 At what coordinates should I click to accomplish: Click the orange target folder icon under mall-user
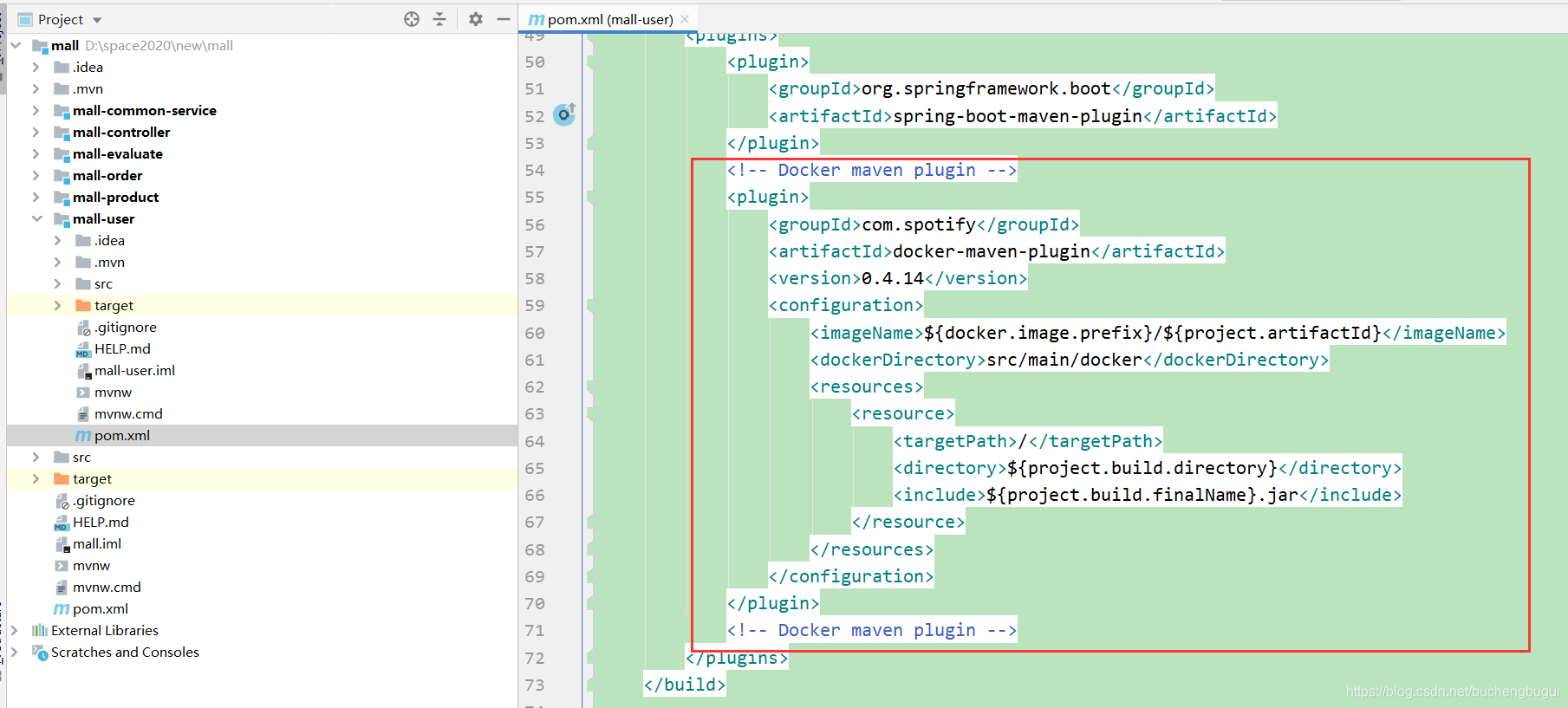[x=83, y=305]
